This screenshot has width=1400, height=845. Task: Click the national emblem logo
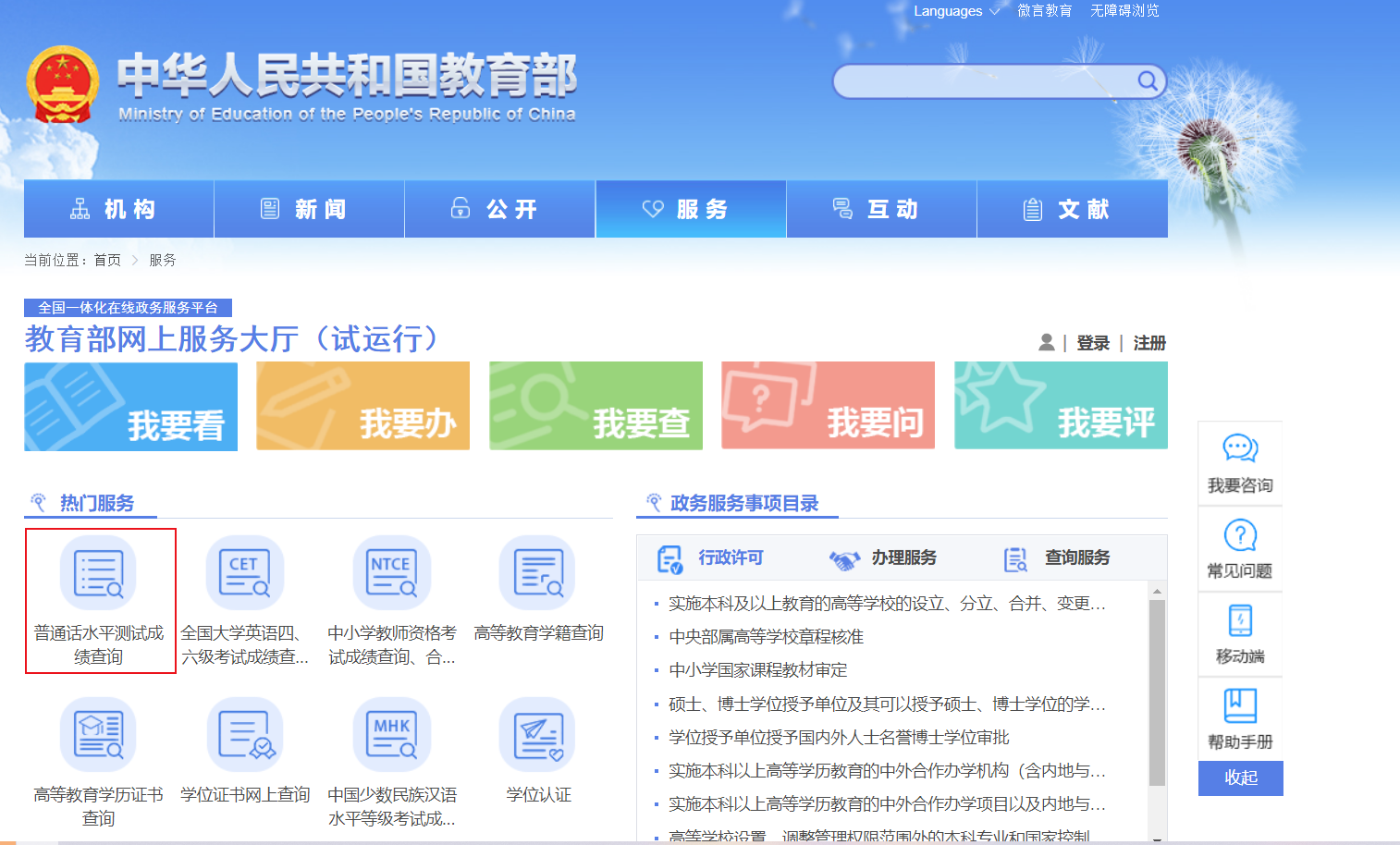[63, 84]
